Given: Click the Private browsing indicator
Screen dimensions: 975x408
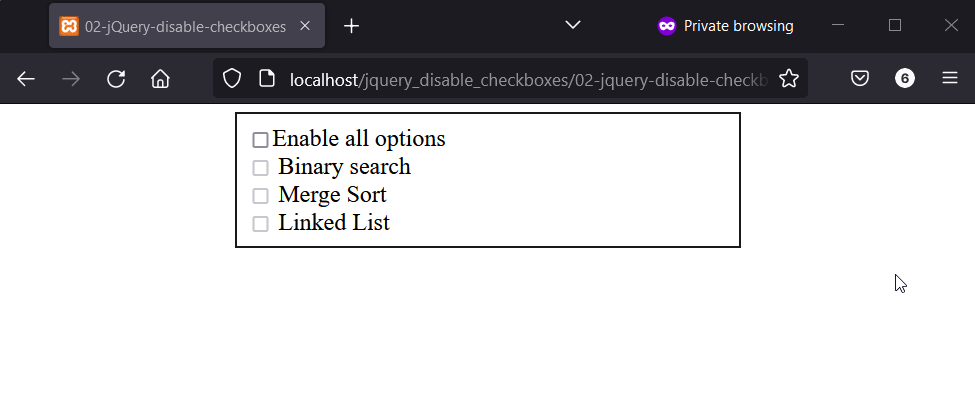Looking at the screenshot, I should 726,26.
